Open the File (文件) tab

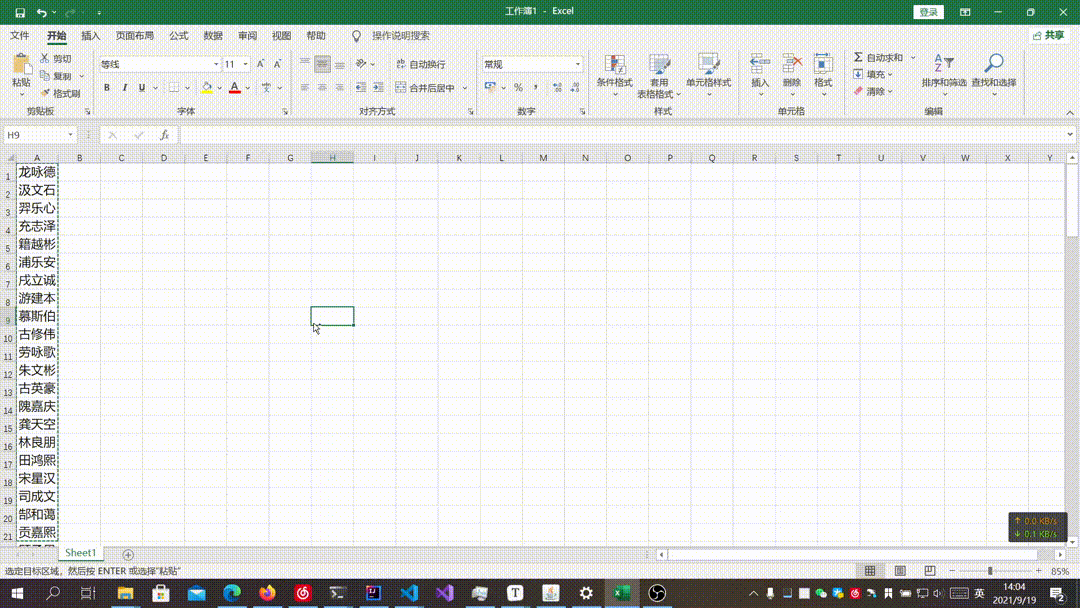19,36
